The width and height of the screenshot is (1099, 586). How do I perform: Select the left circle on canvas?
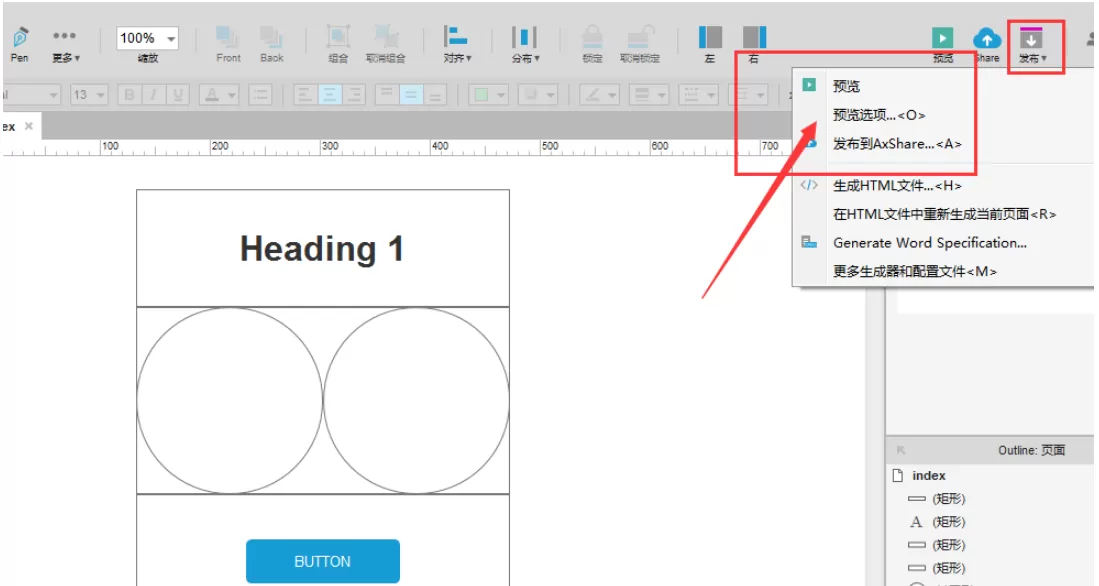click(x=230, y=400)
